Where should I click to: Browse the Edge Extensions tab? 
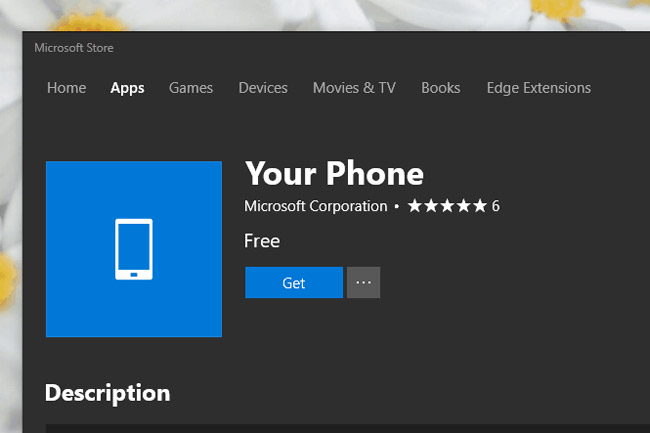tap(538, 88)
